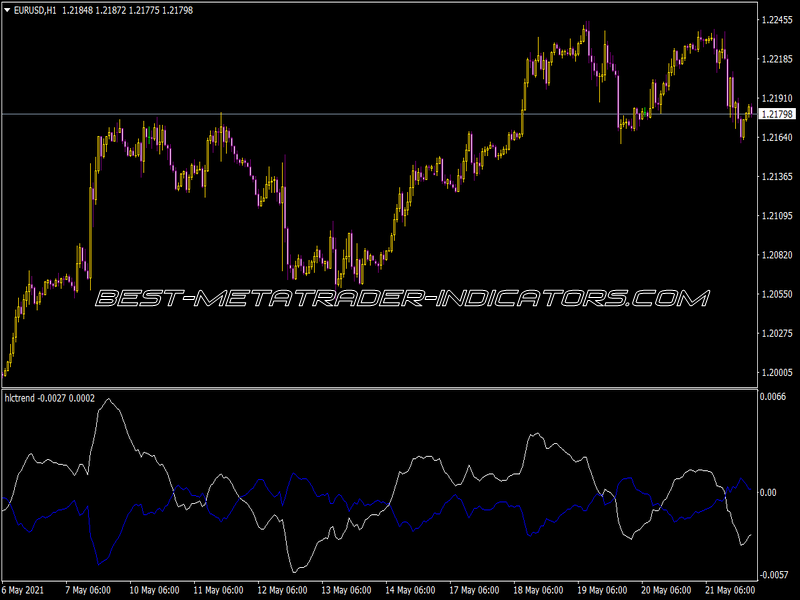Click the 1.20550 price scale value
This screenshot has height=600, width=800.
pos(777,294)
